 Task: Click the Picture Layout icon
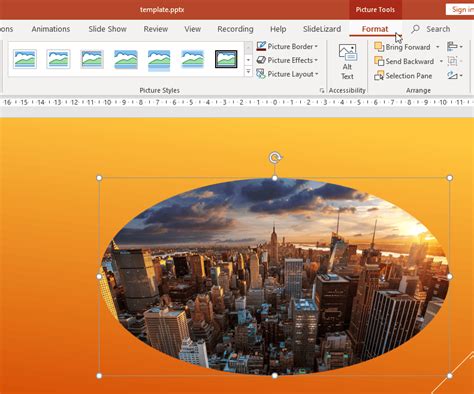click(261, 74)
